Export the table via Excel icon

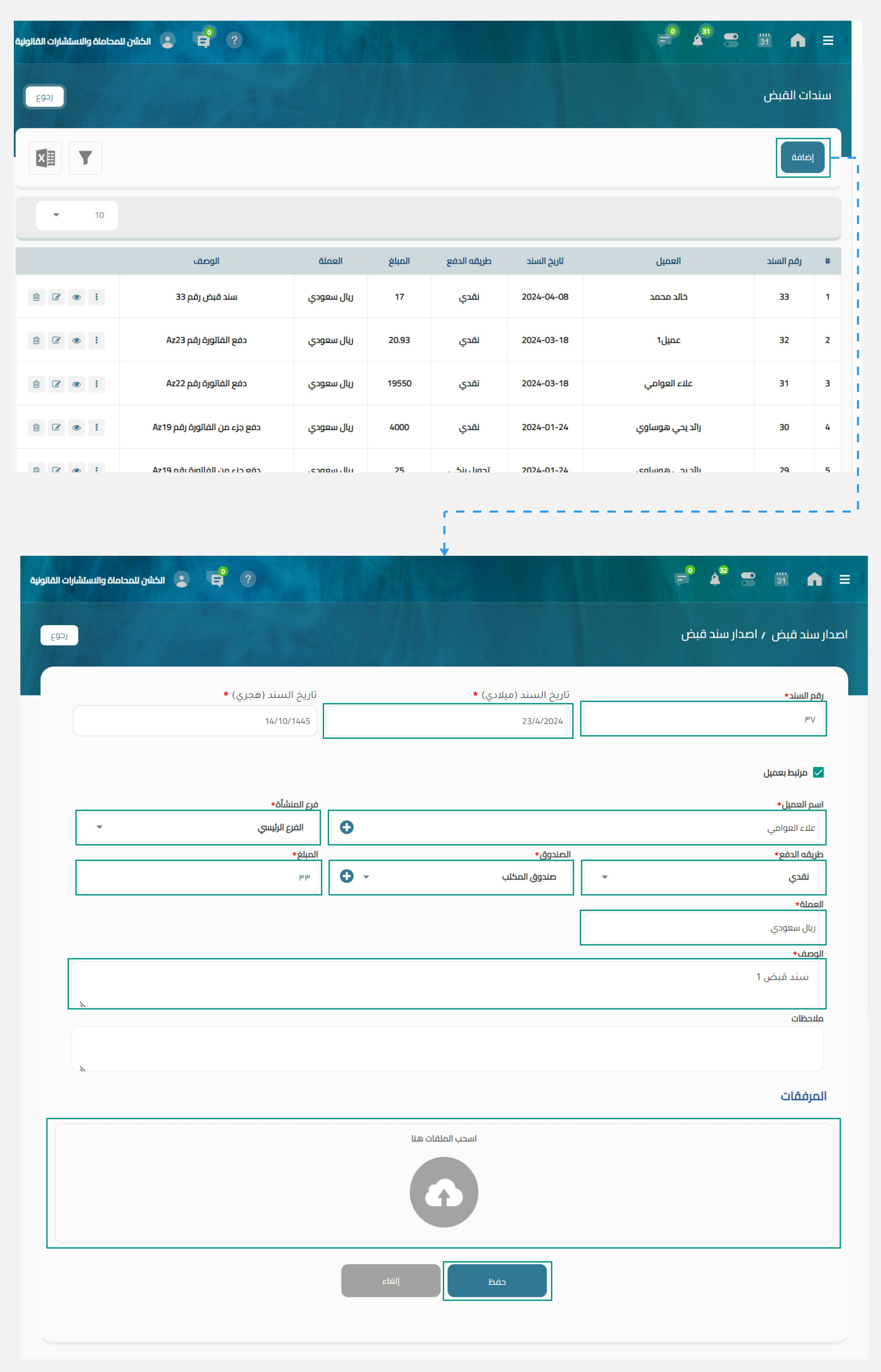(46, 158)
